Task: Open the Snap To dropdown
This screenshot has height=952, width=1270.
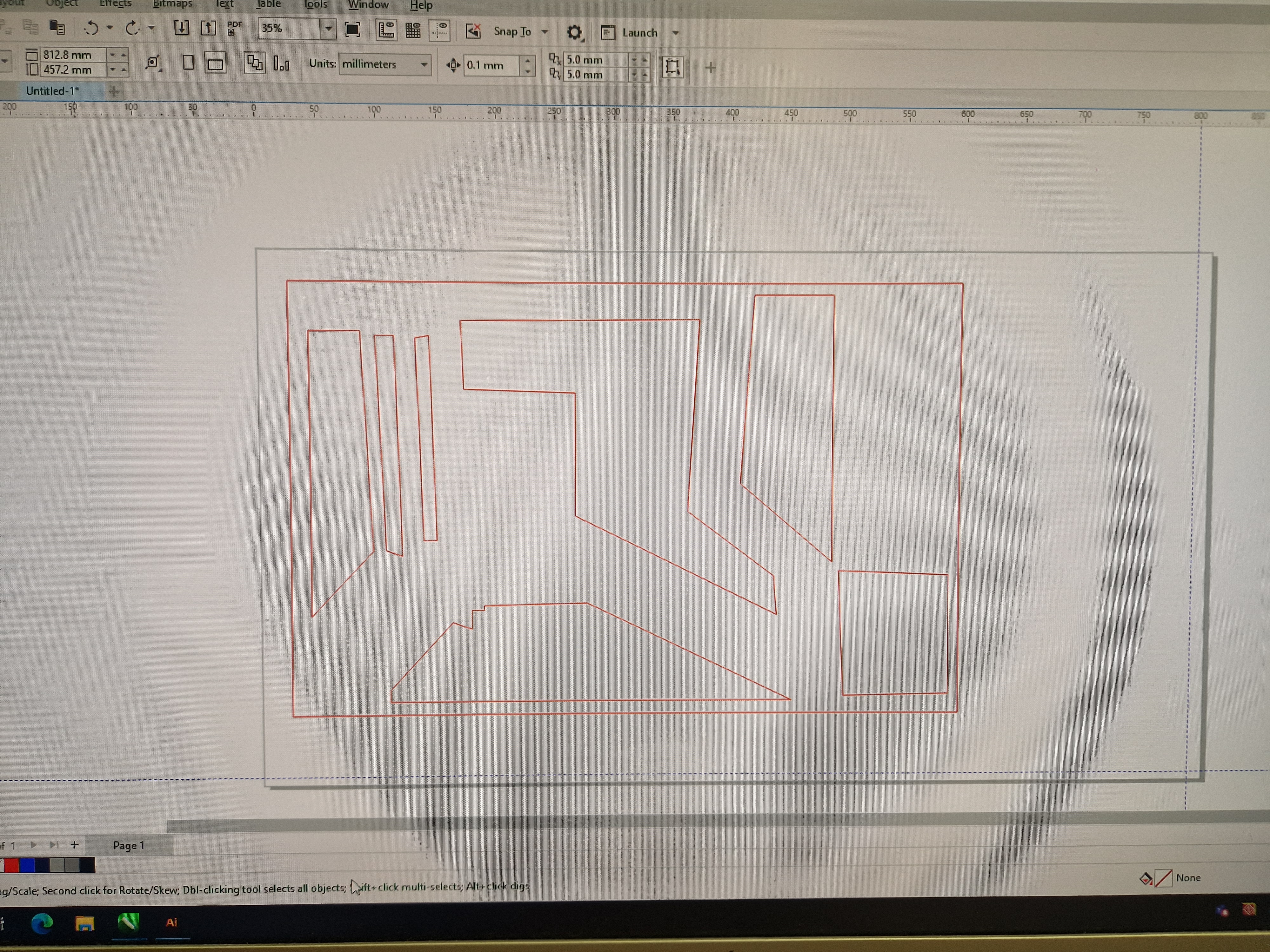Action: (545, 32)
